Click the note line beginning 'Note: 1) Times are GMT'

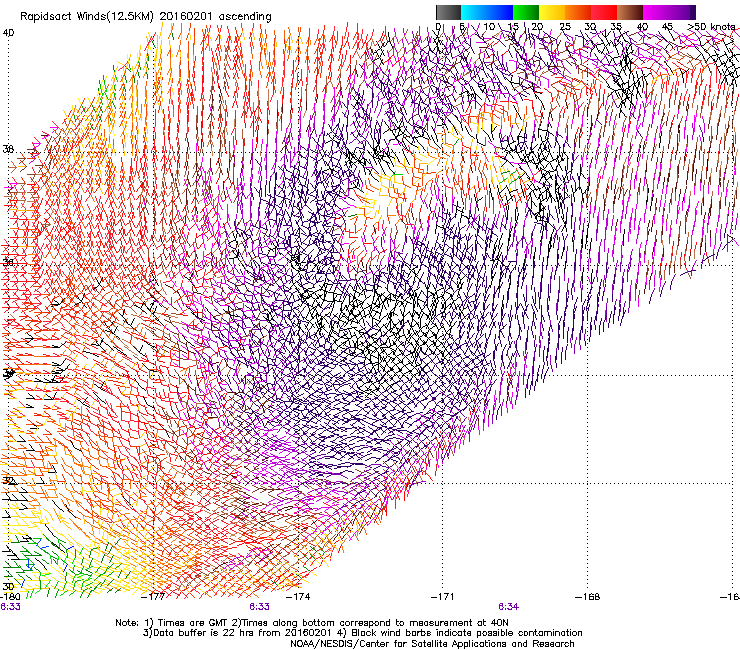pos(312,623)
